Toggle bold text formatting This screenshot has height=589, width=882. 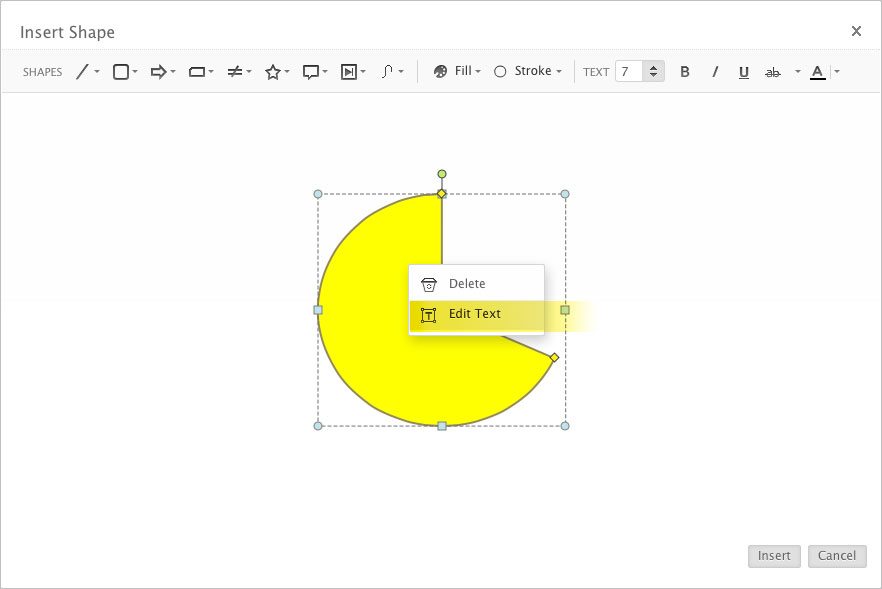coord(685,72)
